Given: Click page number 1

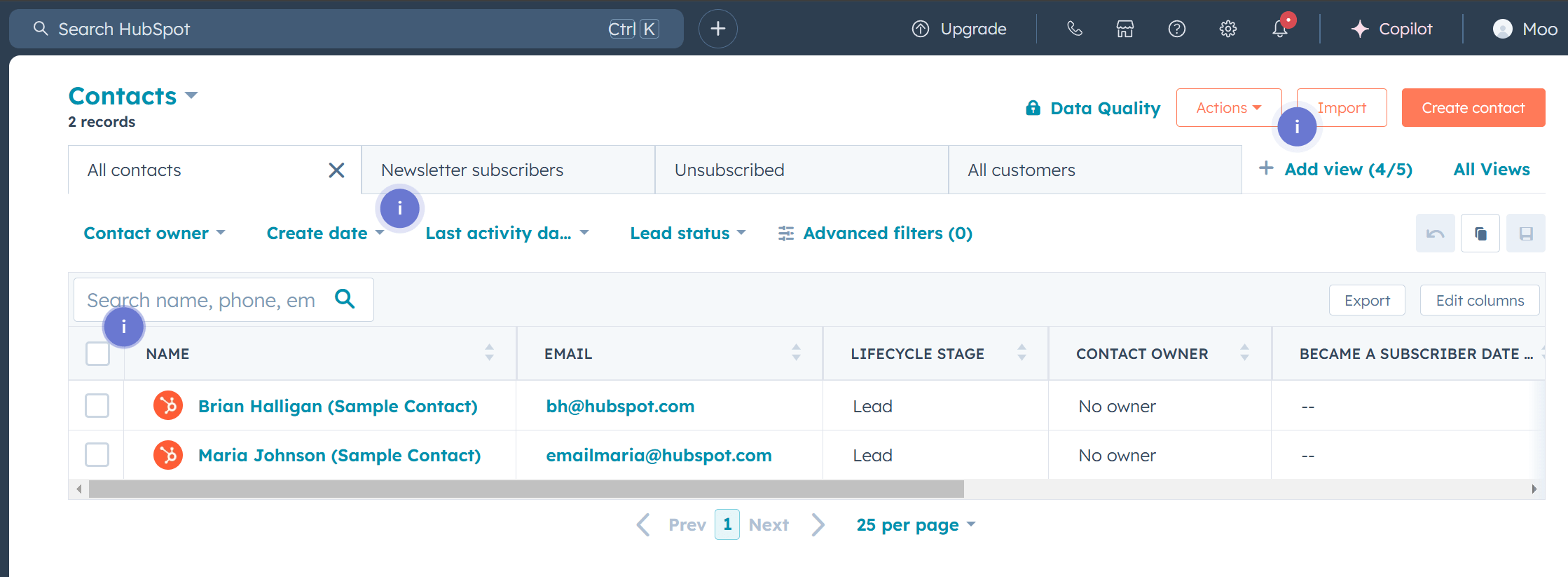Looking at the screenshot, I should [727, 524].
